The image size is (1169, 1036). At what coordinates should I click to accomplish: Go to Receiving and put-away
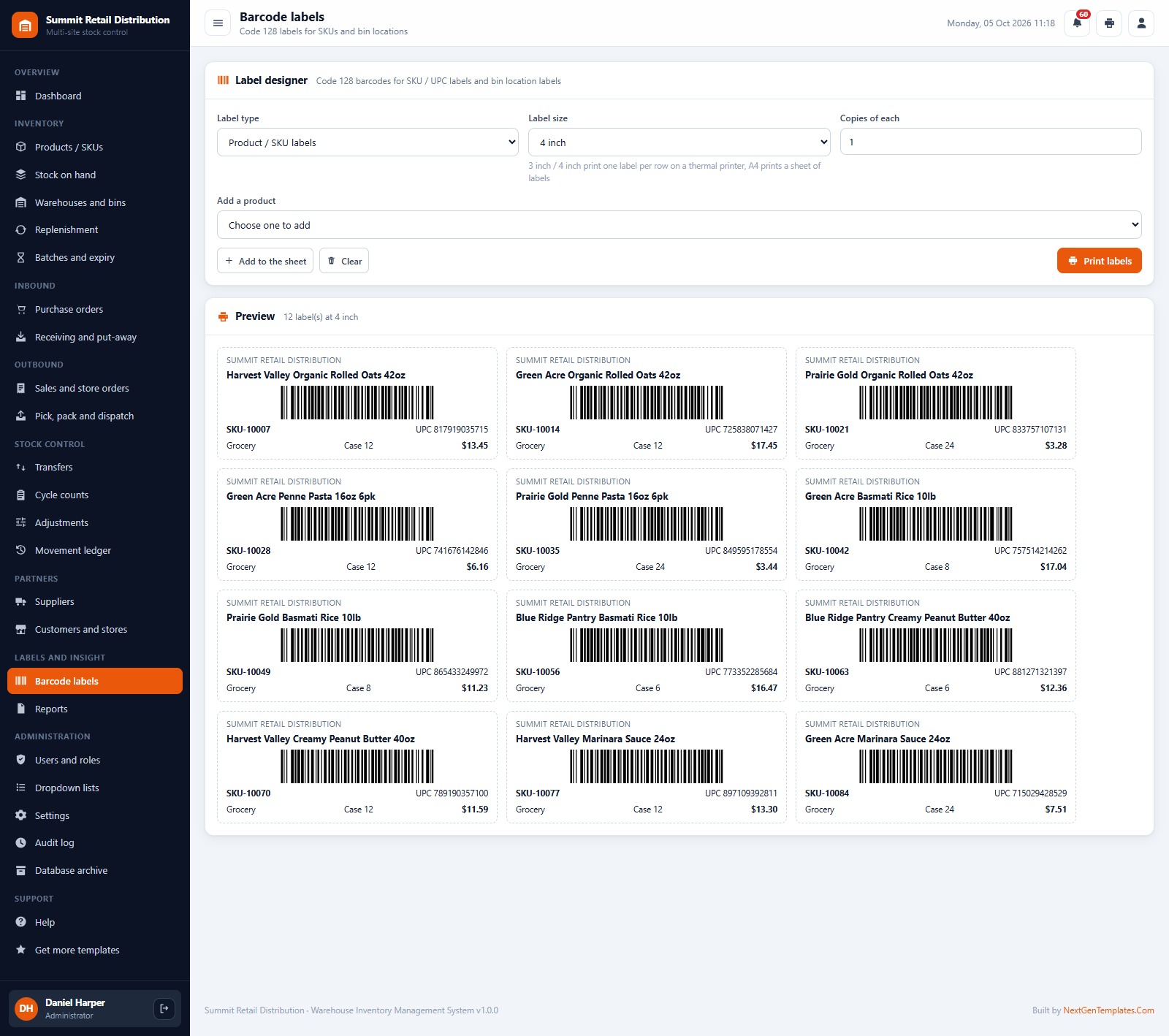point(95,337)
